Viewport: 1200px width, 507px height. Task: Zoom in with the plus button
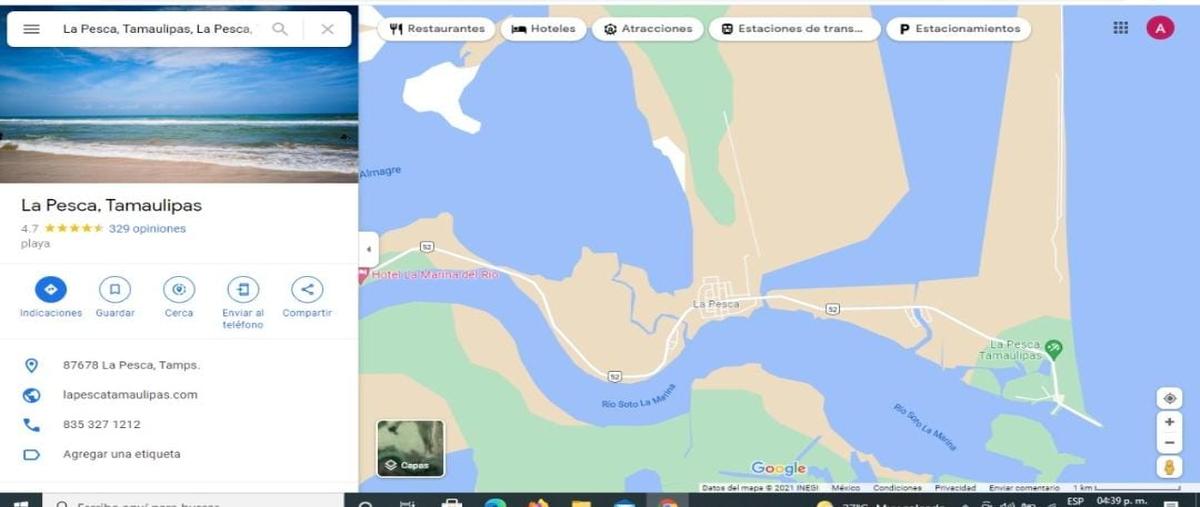click(x=1169, y=422)
